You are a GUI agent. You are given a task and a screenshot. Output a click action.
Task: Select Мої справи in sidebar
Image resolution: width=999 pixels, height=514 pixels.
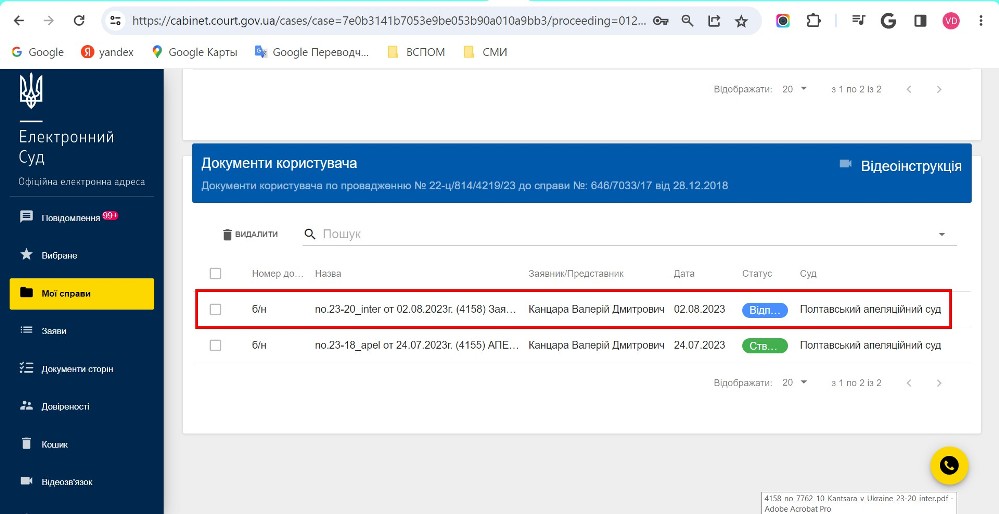pos(82,294)
